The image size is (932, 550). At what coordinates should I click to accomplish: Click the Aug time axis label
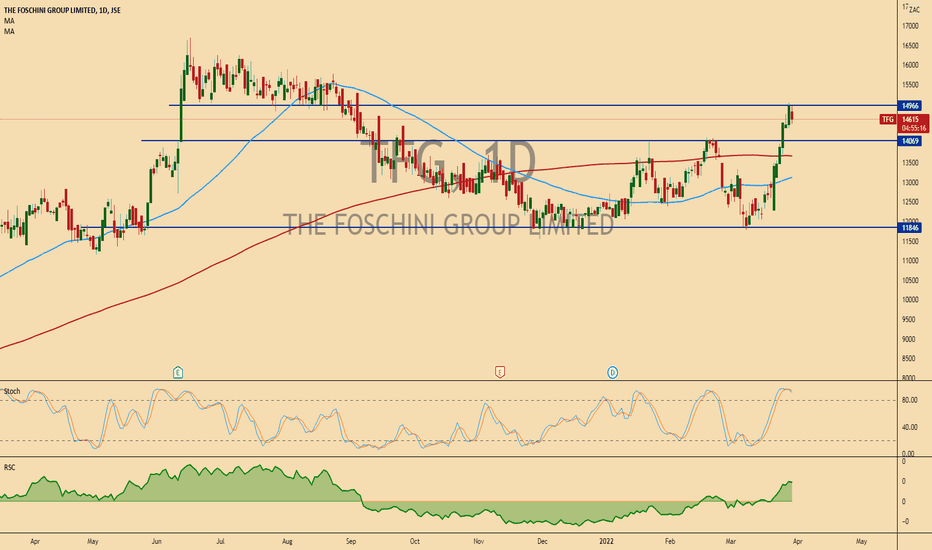(x=287, y=542)
